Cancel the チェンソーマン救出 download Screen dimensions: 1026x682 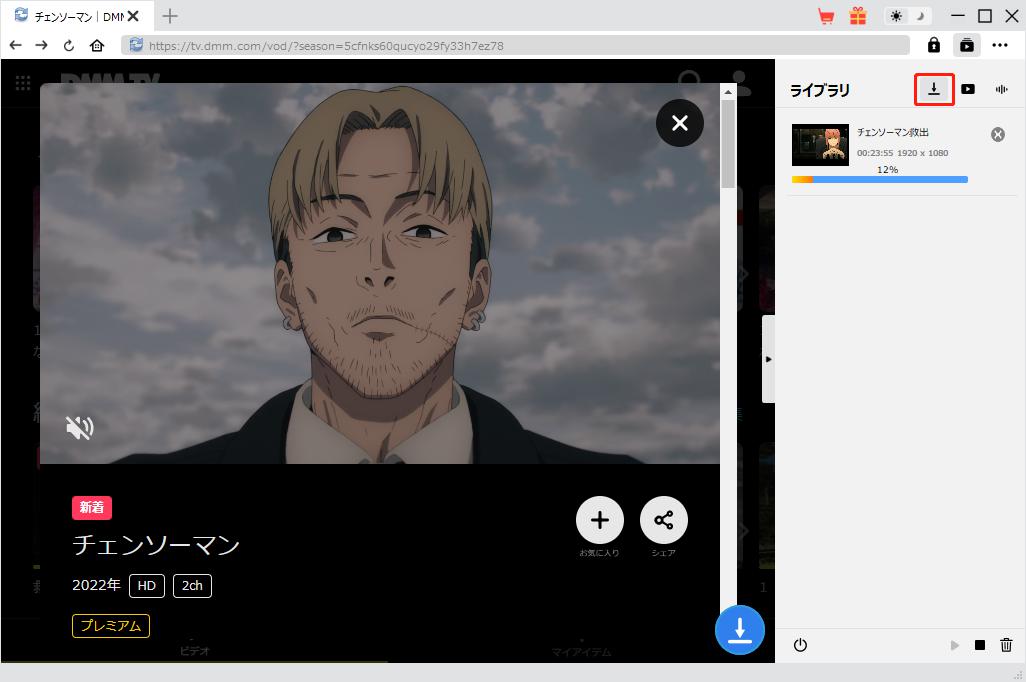pos(997,134)
